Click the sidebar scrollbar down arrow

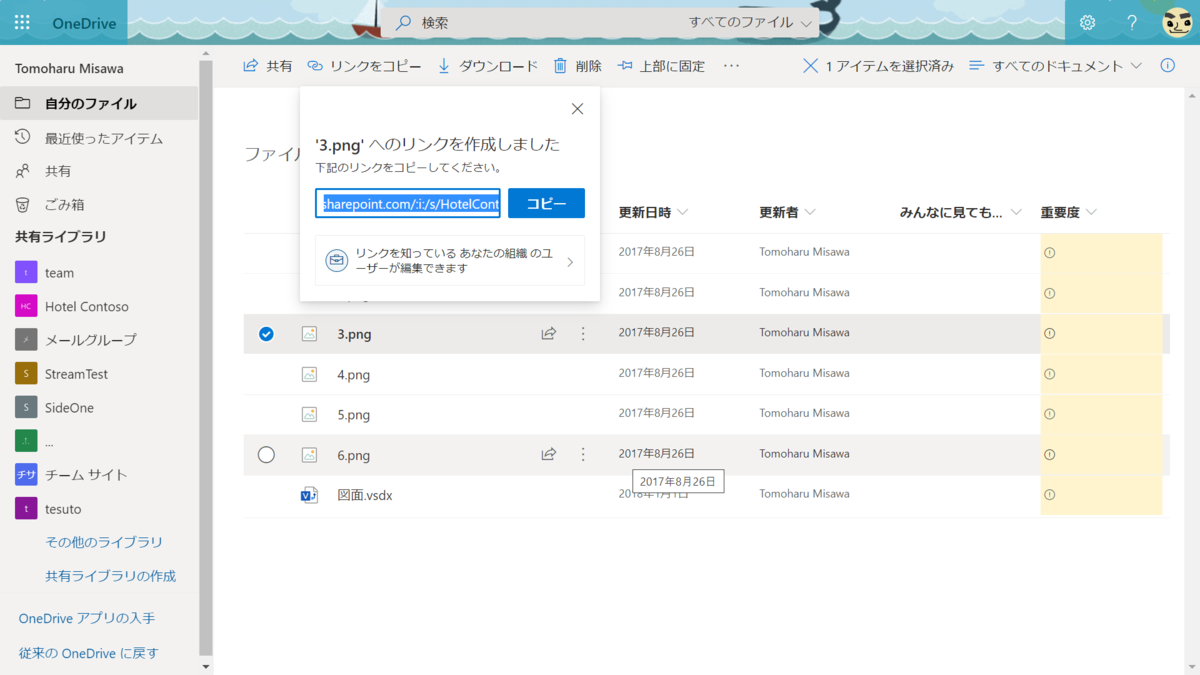[206, 666]
